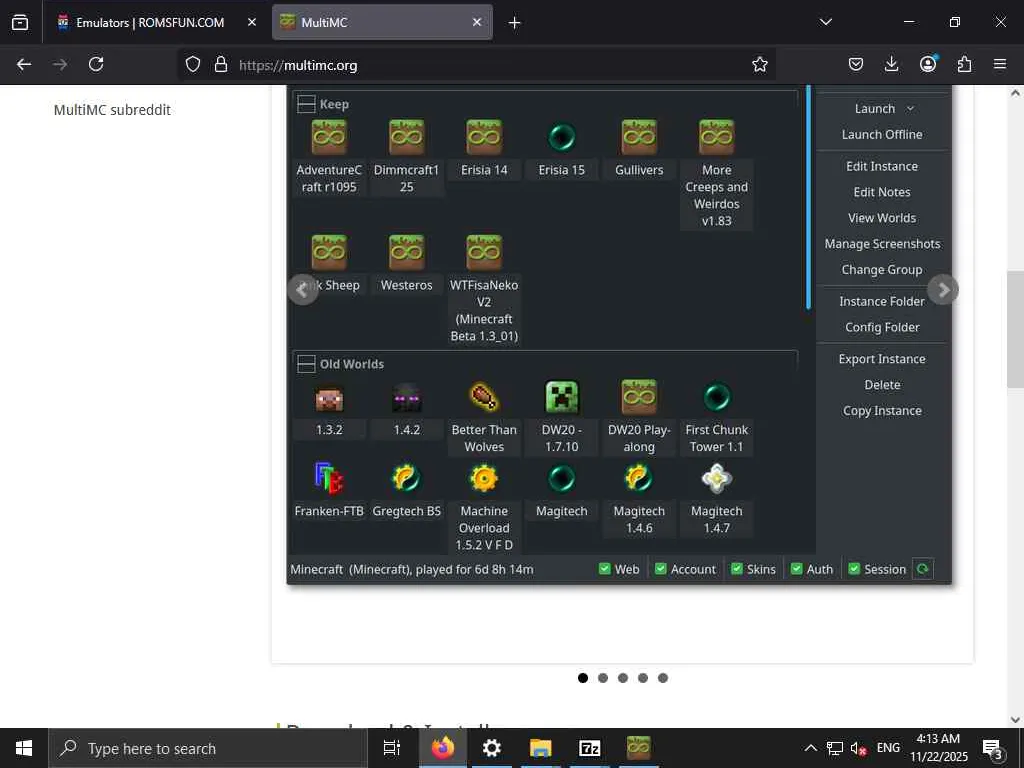Screen dimensions: 1024x768
Task: Select the WTFisaNeko V2 instance icon
Action: [484, 253]
